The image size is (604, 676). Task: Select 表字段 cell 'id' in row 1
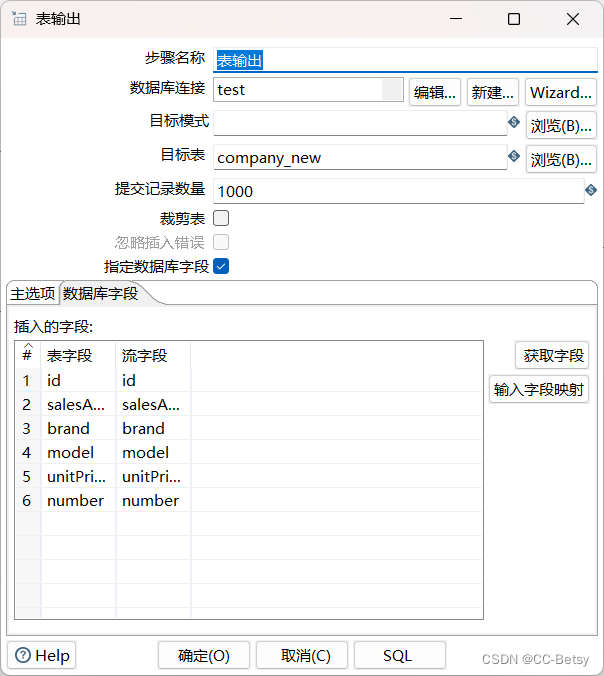(x=78, y=380)
